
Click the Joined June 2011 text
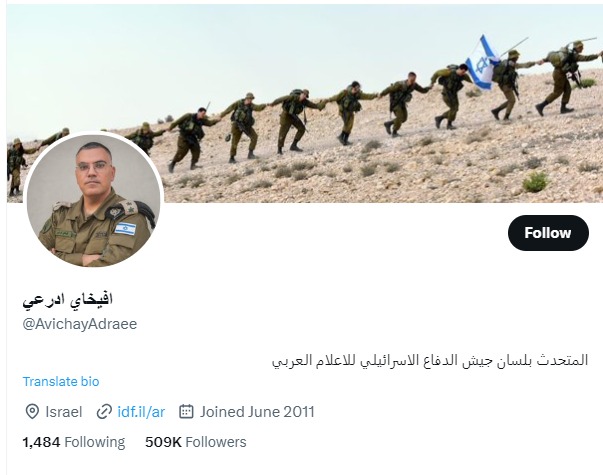point(257,412)
